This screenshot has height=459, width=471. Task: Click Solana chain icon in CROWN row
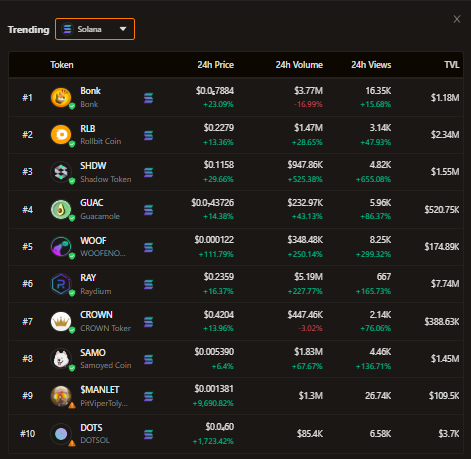[x=148, y=322]
